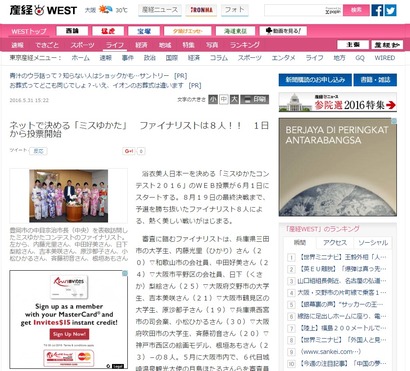Switch ranking to アクセス tab

click(x=335, y=243)
